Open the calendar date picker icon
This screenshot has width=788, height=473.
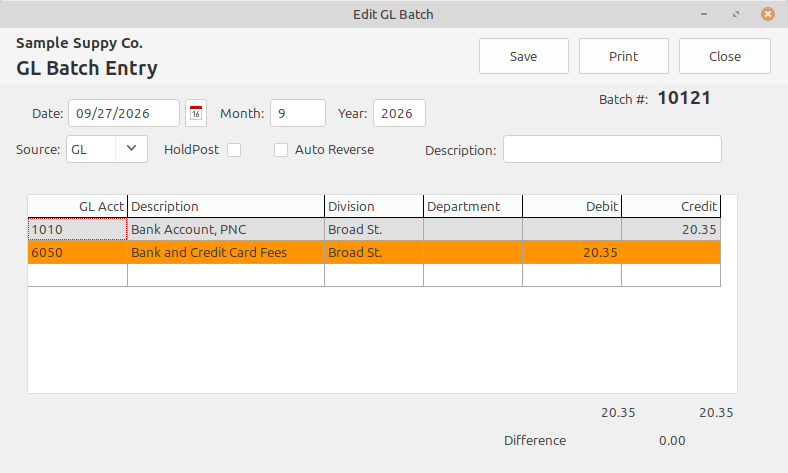click(x=196, y=113)
